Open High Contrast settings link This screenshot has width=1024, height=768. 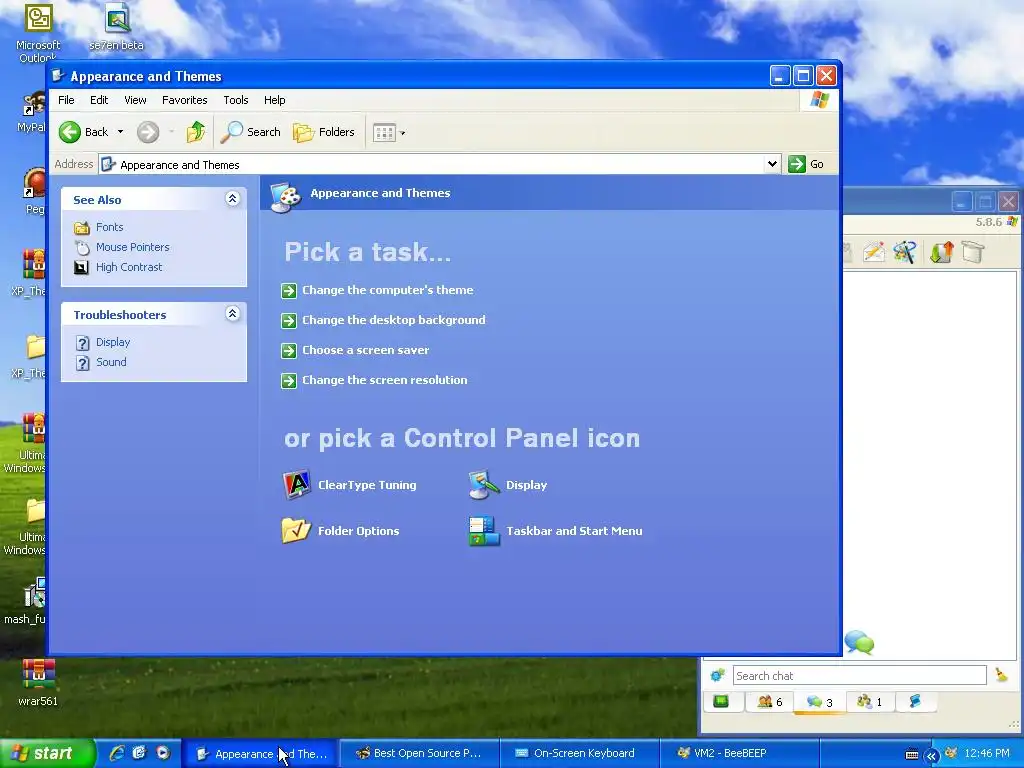[129, 267]
